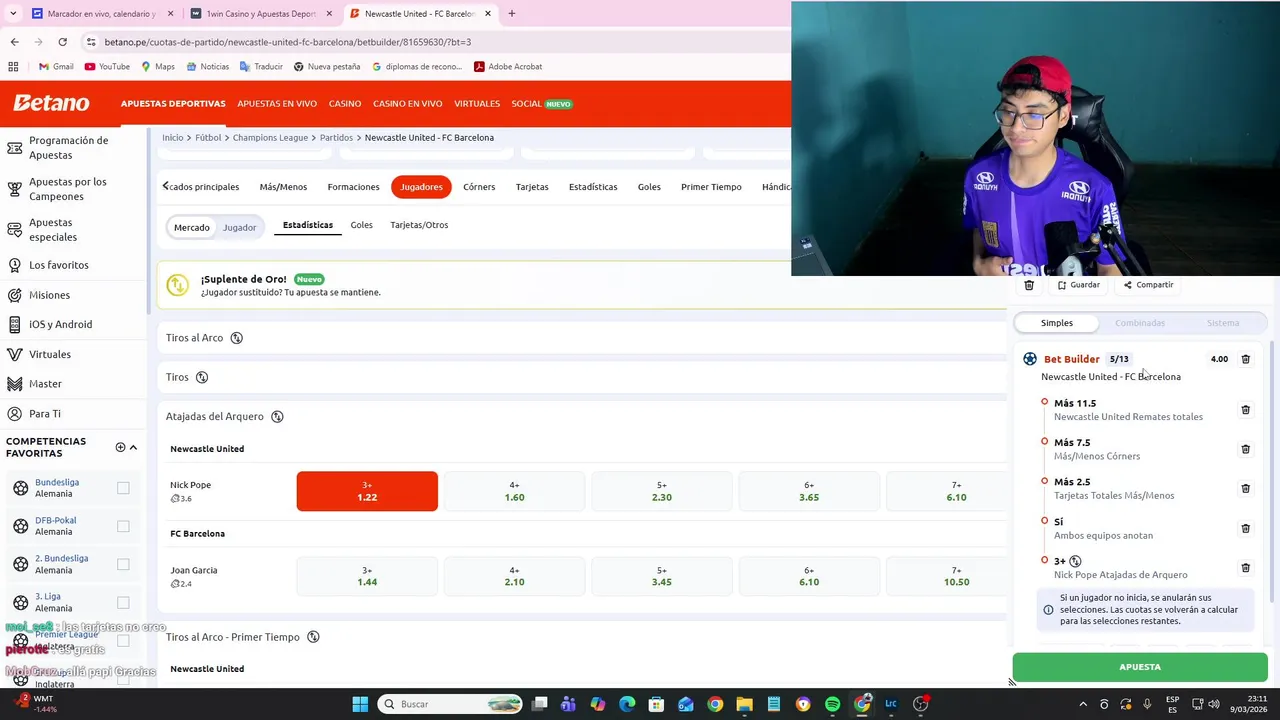Switch grouping toggle to Jugador
This screenshot has height=720, width=1280.
pos(239,228)
